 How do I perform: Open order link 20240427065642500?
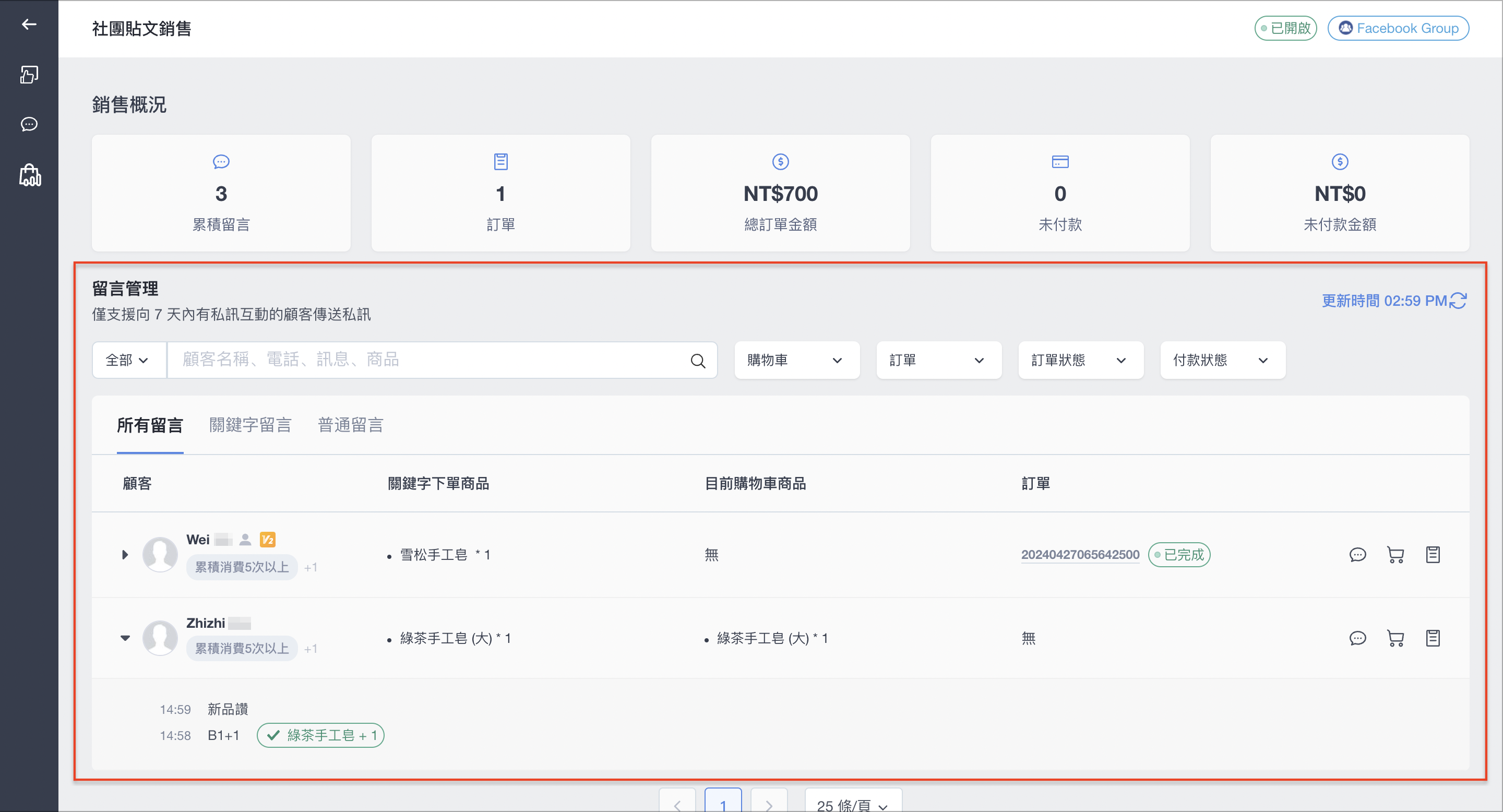pyautogui.click(x=1080, y=555)
